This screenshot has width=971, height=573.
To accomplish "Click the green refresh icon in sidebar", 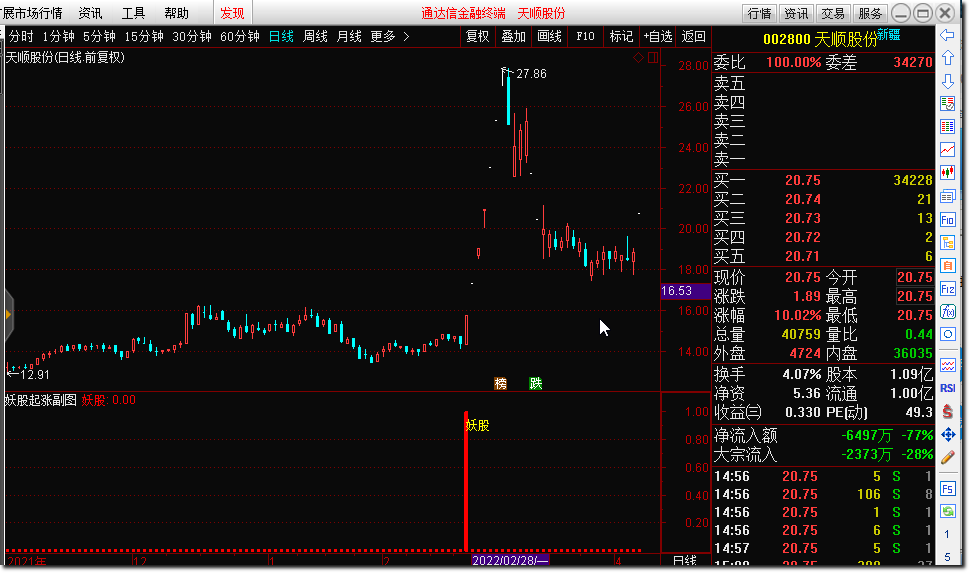I will point(947,512).
